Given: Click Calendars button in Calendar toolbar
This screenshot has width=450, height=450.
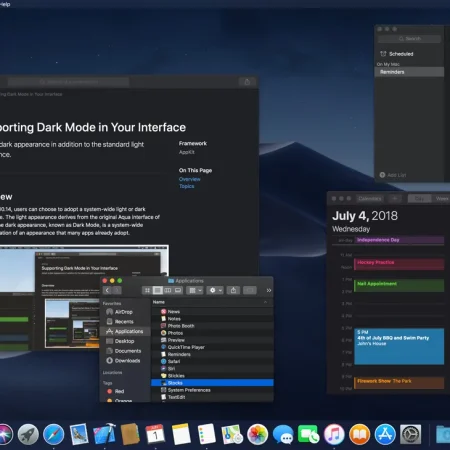Looking at the screenshot, I should coord(370,199).
